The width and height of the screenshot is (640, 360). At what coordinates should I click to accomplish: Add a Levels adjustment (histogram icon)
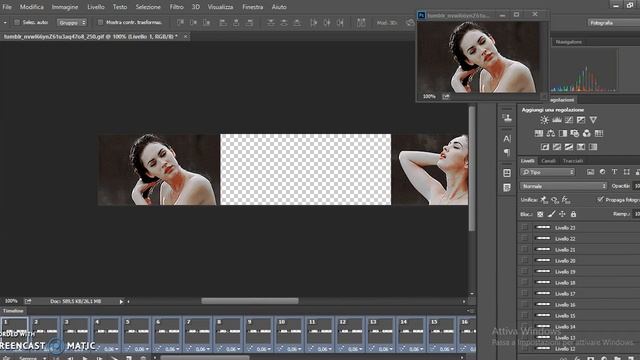tap(556, 120)
